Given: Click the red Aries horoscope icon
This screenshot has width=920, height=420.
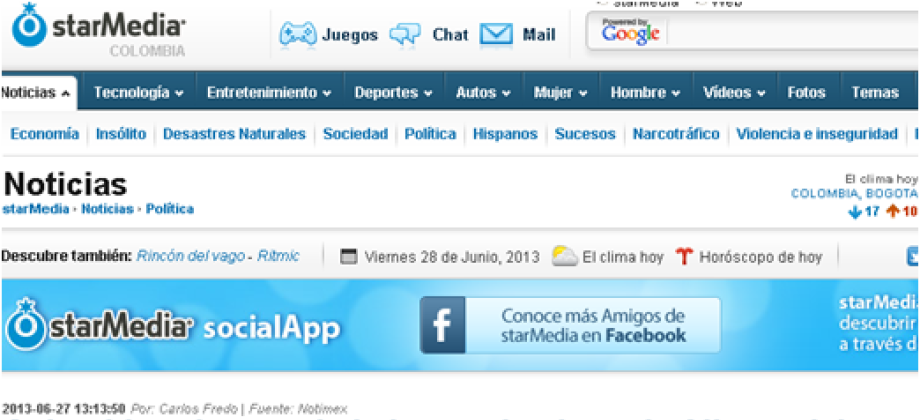Looking at the screenshot, I should [x=684, y=257].
